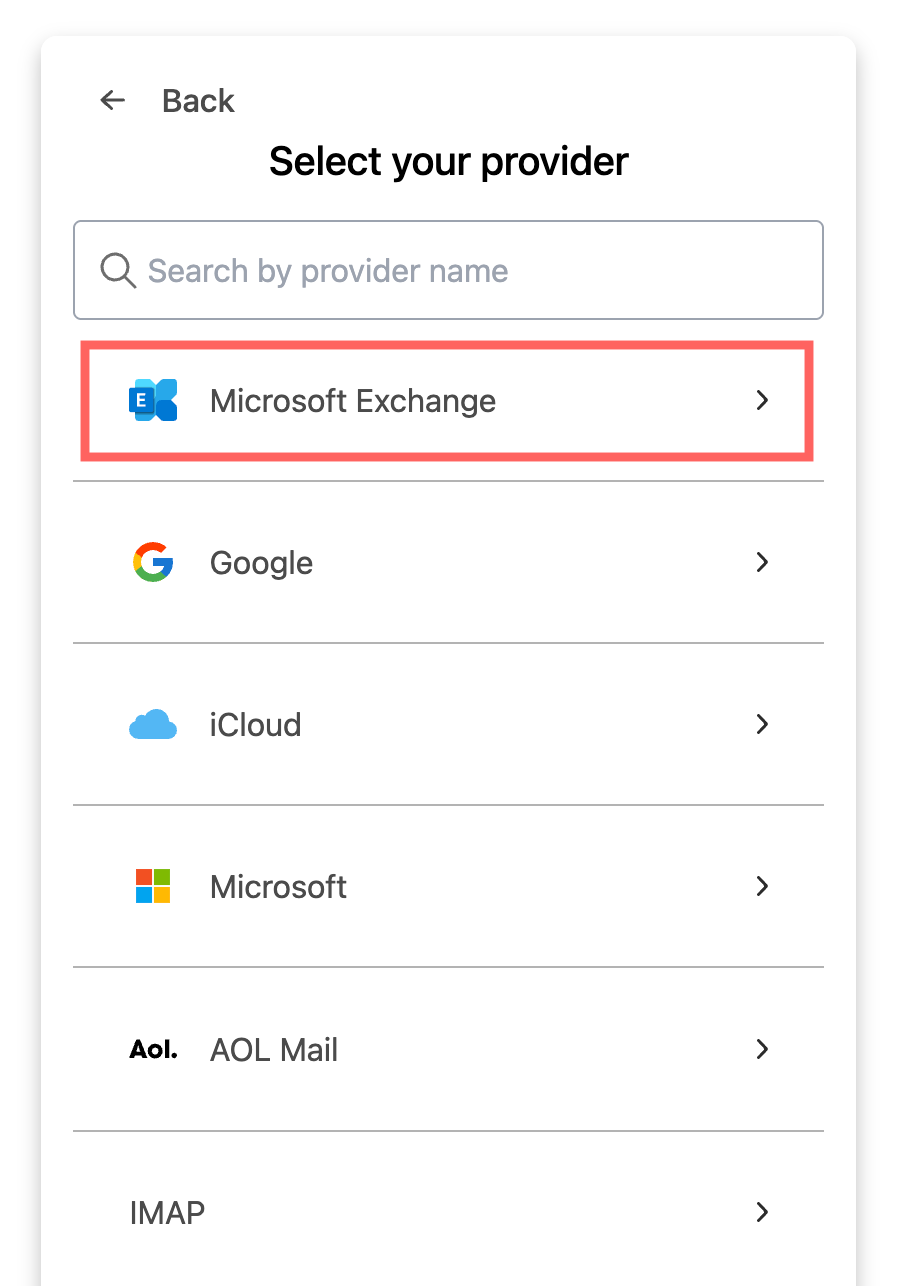The width and height of the screenshot is (898, 1286).
Task: Select the AOL Mail option
Action: pos(448,1049)
